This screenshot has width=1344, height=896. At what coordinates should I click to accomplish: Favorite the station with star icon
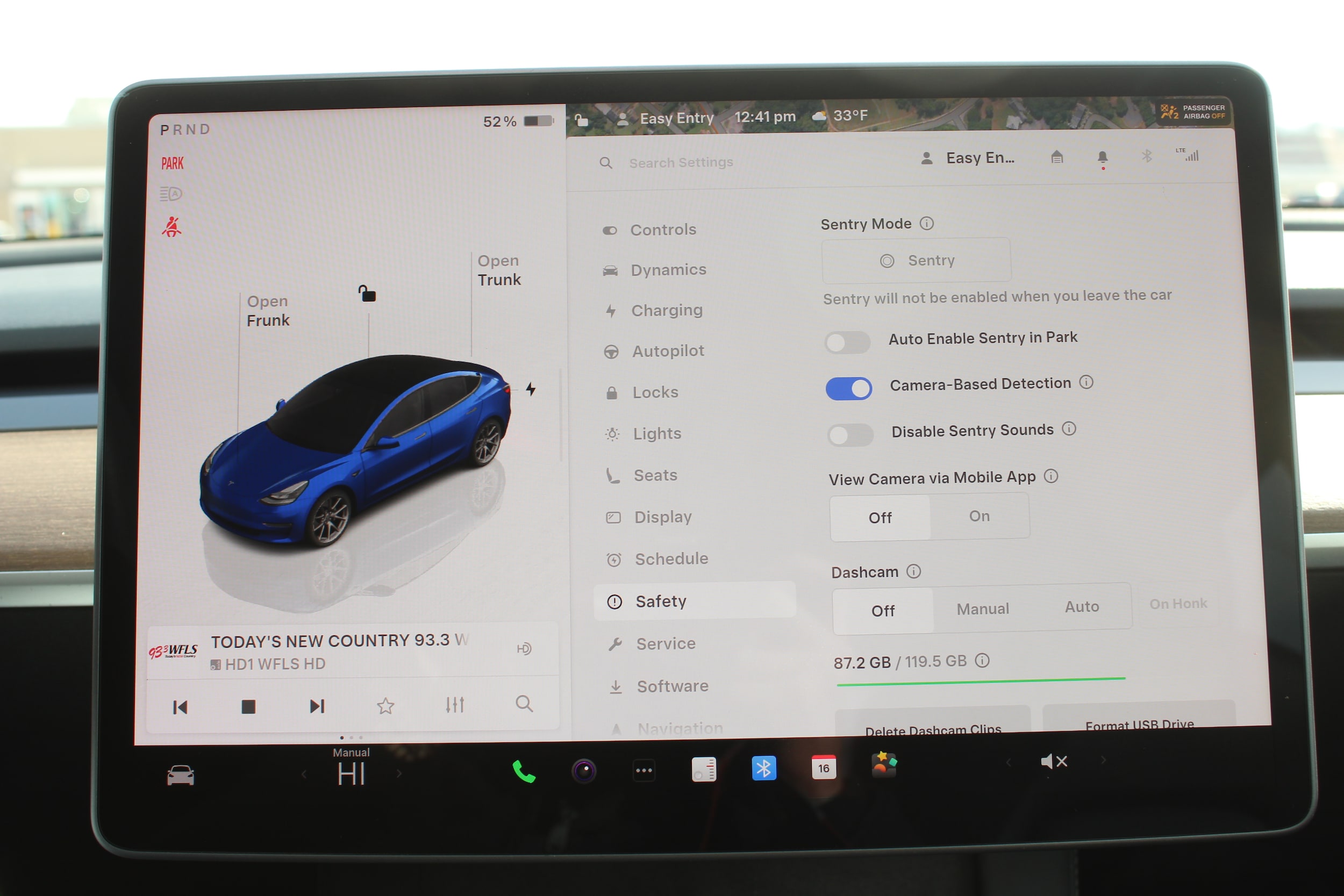(x=385, y=706)
